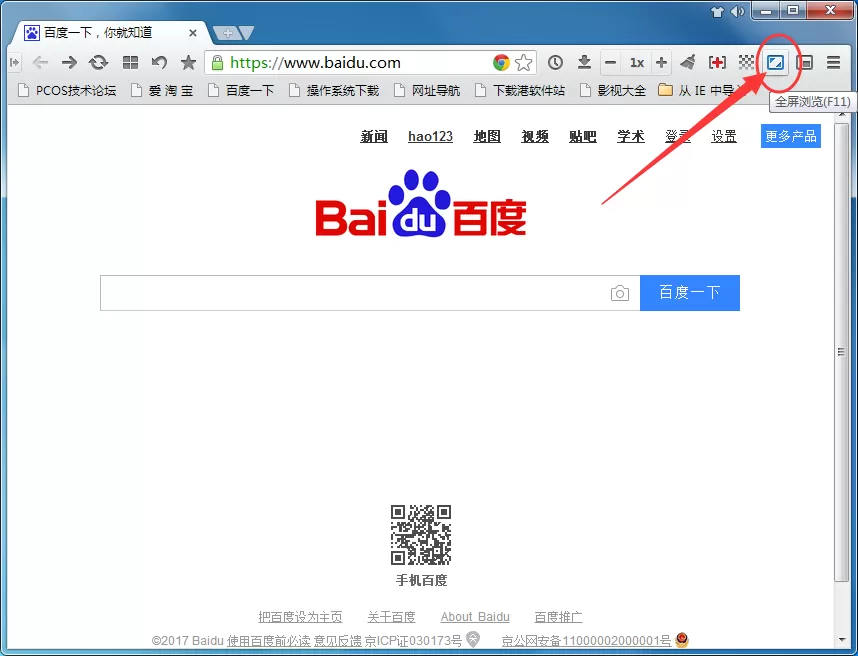
Task: Open the hao123 link
Action: coord(431,136)
